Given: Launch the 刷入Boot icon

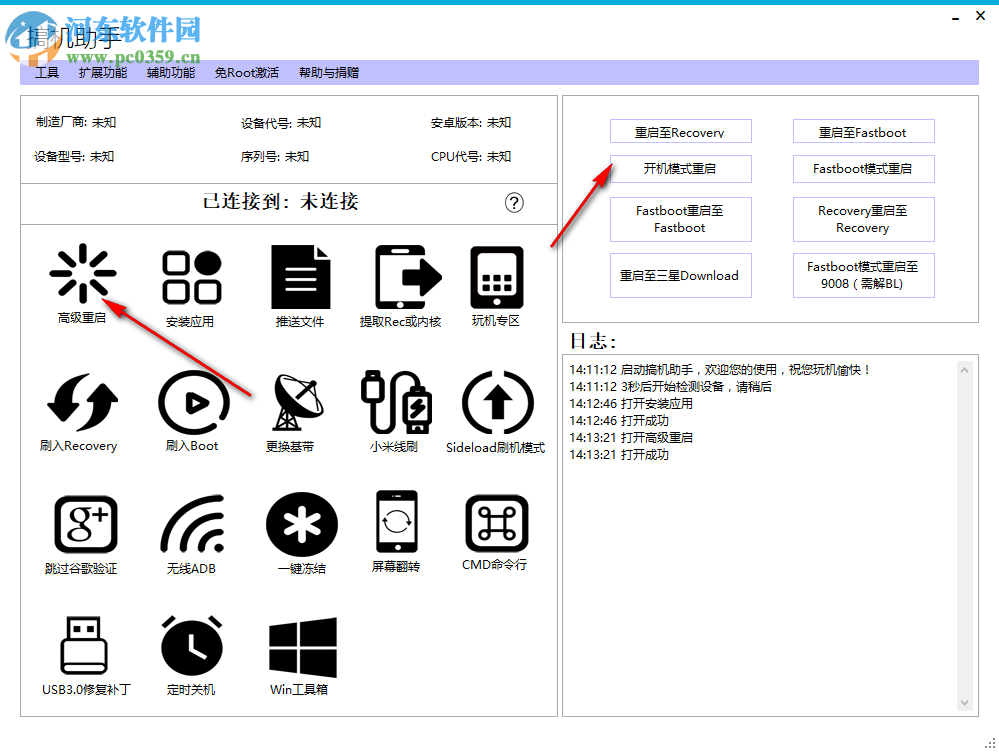Looking at the screenshot, I should 194,402.
